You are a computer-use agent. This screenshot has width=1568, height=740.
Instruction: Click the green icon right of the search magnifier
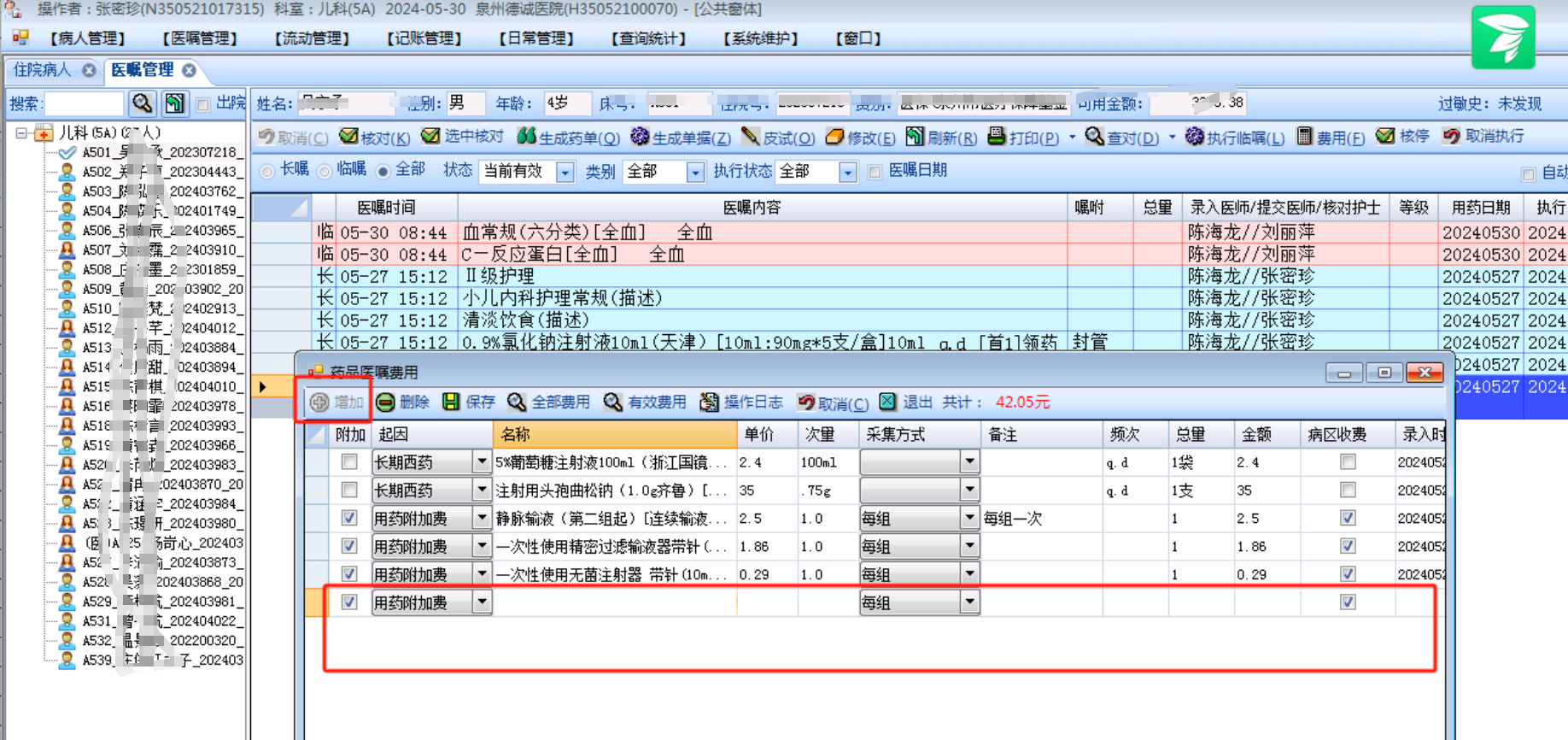point(175,103)
